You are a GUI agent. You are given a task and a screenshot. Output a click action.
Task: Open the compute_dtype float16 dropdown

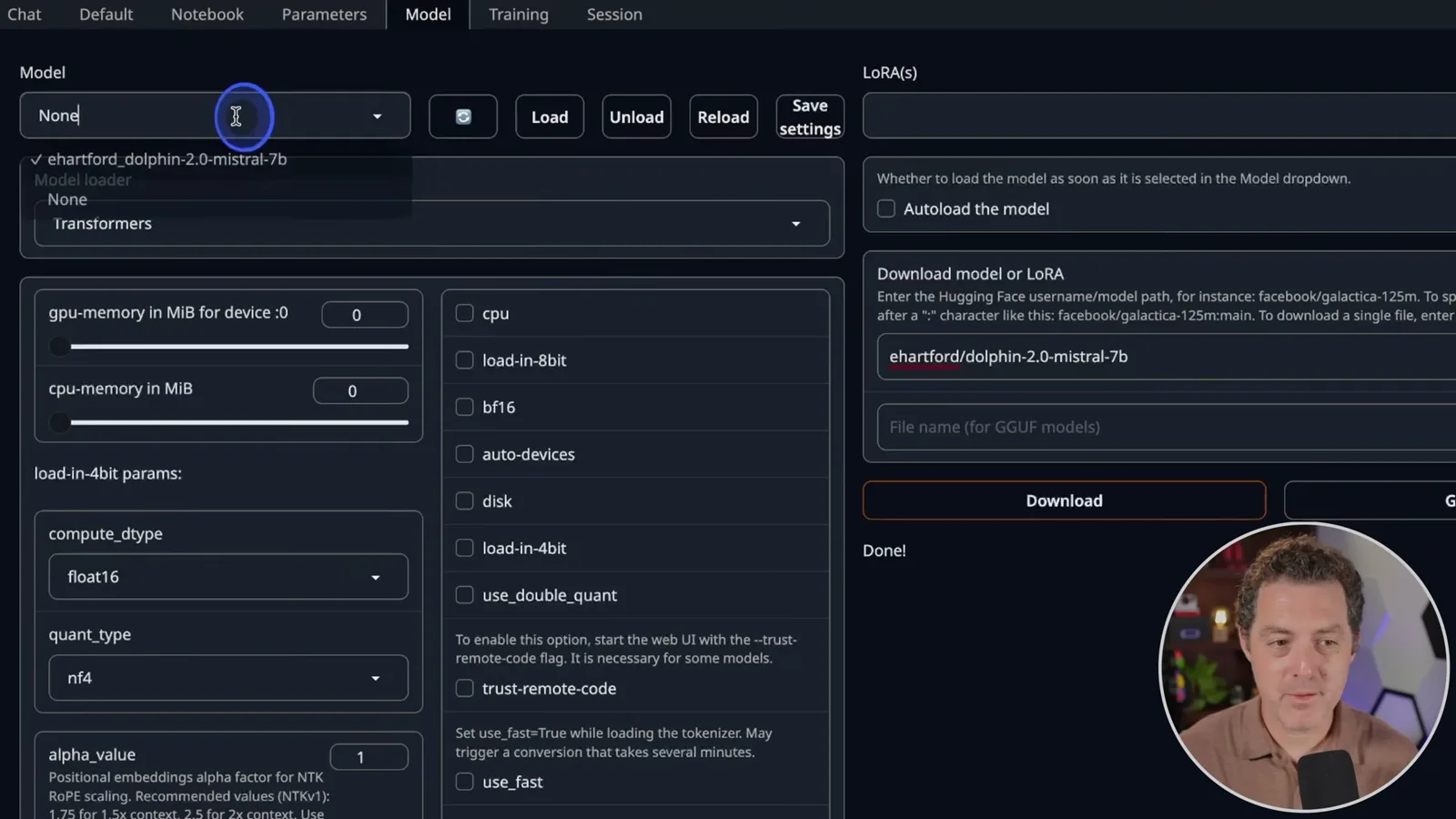pyautogui.click(x=228, y=577)
